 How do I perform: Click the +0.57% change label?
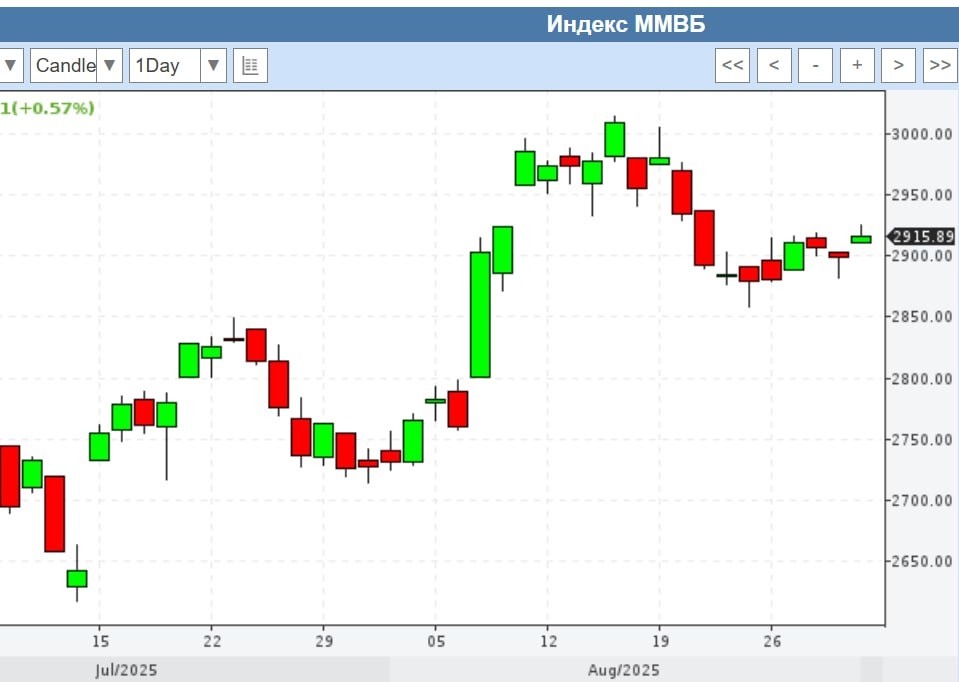pyautogui.click(x=55, y=108)
